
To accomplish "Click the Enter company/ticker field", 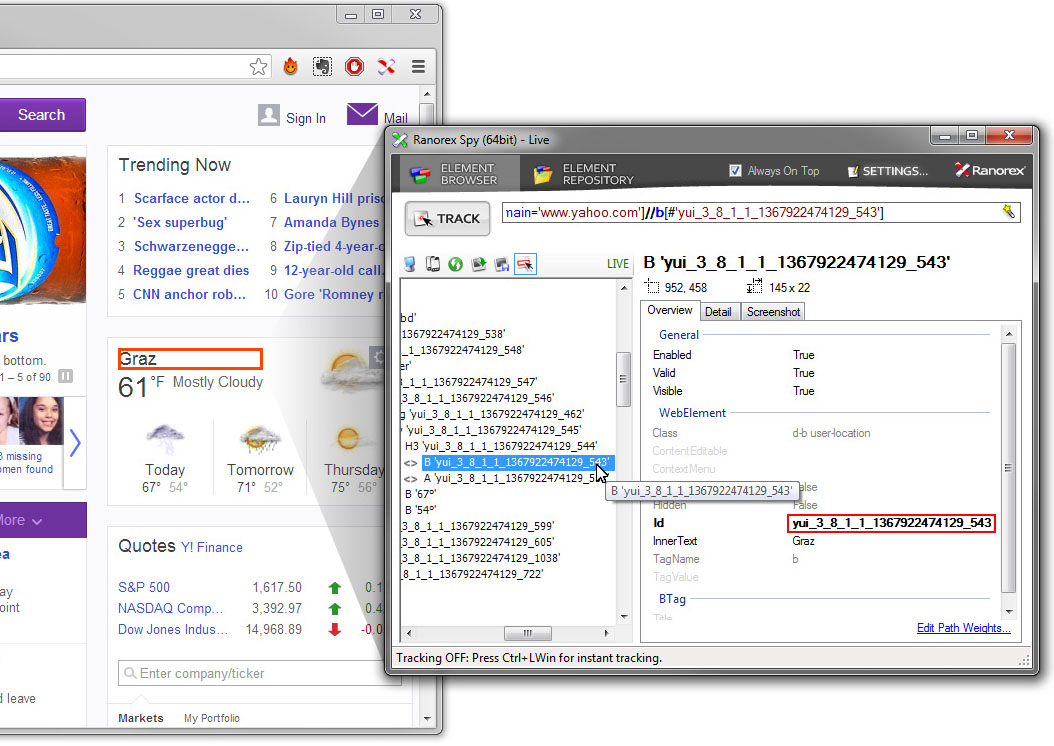I will click(259, 673).
